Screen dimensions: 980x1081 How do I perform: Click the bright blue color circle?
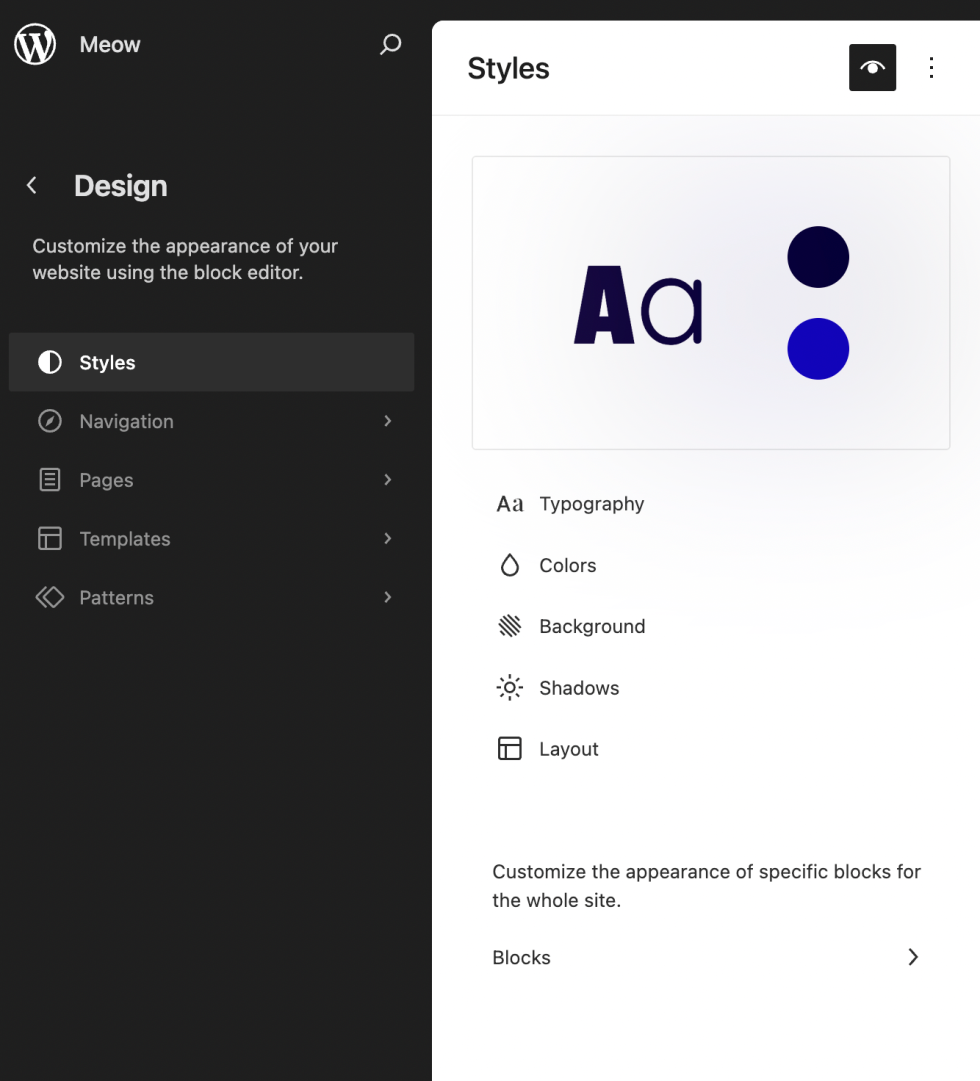click(x=818, y=349)
